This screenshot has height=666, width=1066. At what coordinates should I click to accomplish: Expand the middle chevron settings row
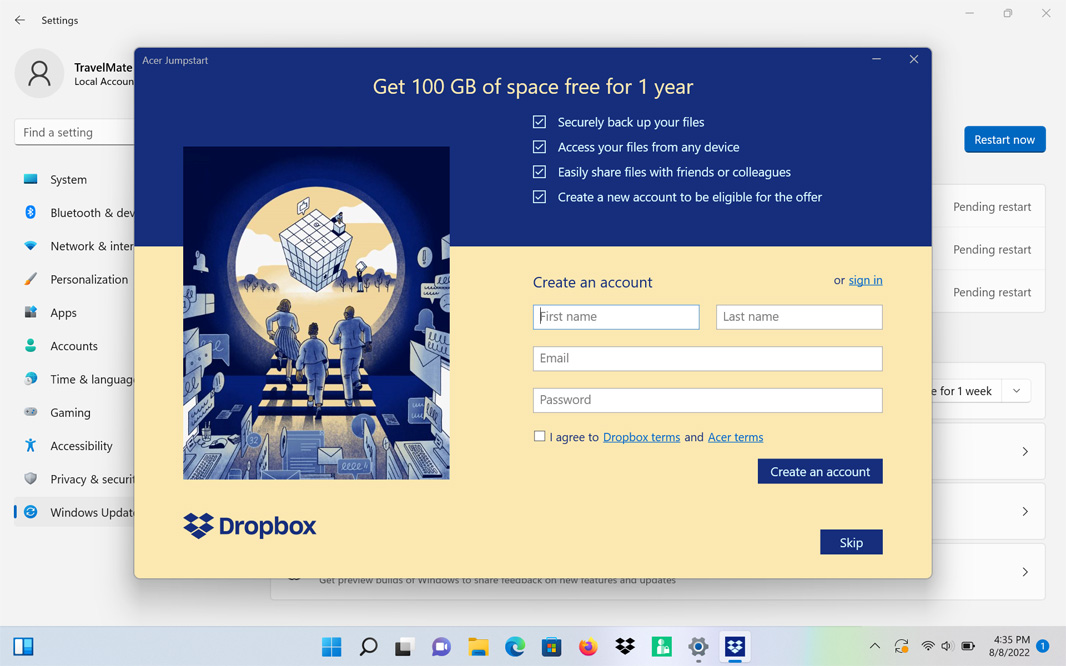coord(1025,512)
